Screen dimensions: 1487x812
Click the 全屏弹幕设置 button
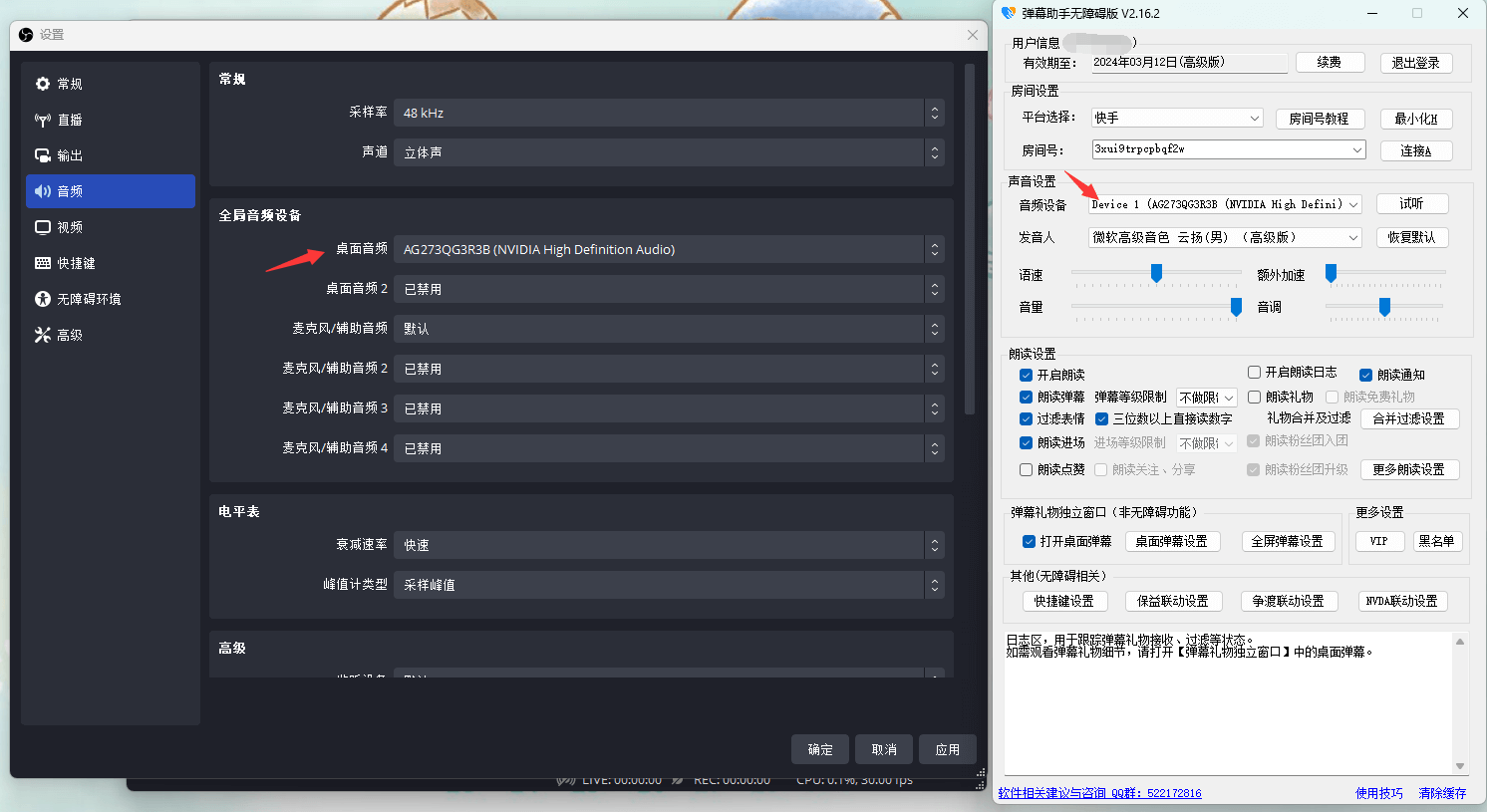coord(1288,541)
